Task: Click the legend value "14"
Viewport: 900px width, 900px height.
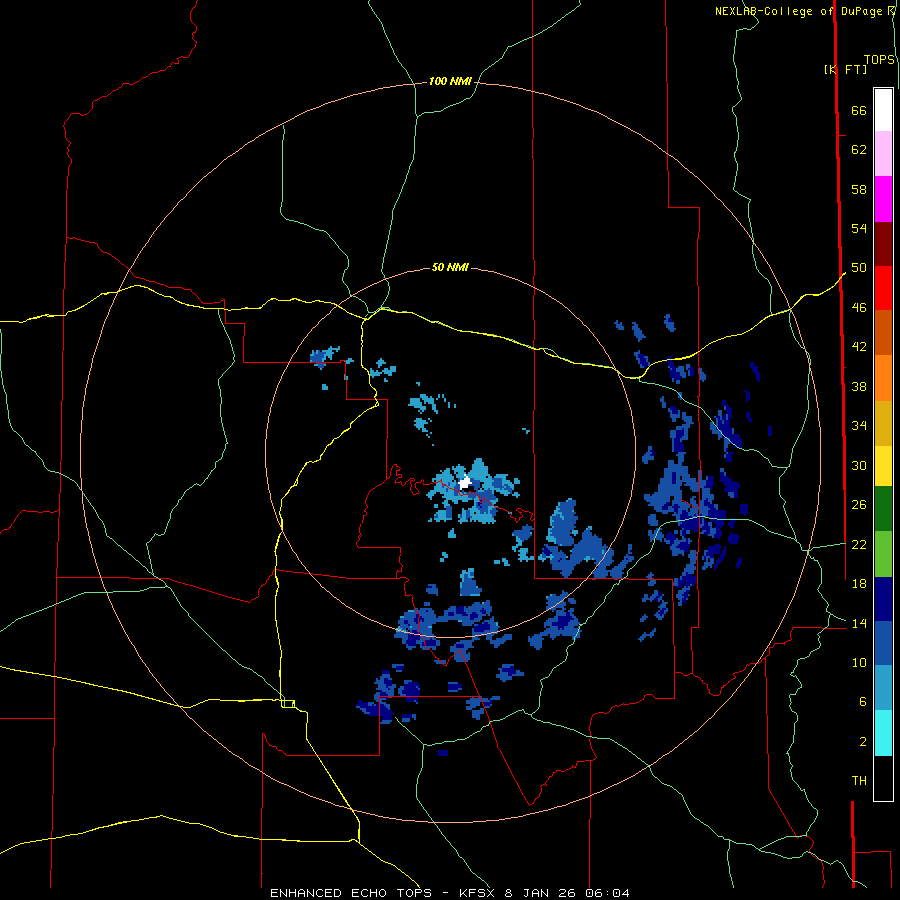Action: click(859, 623)
